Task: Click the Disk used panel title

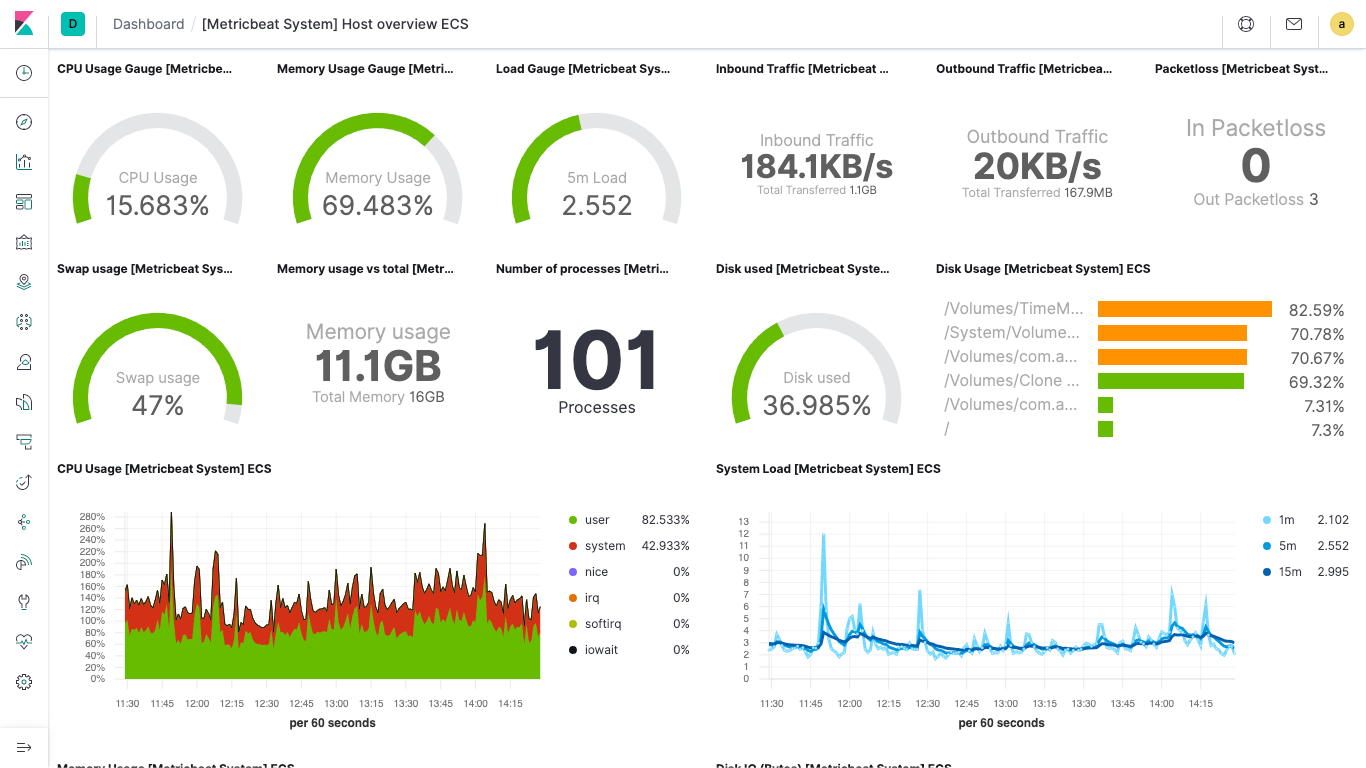Action: pos(803,269)
